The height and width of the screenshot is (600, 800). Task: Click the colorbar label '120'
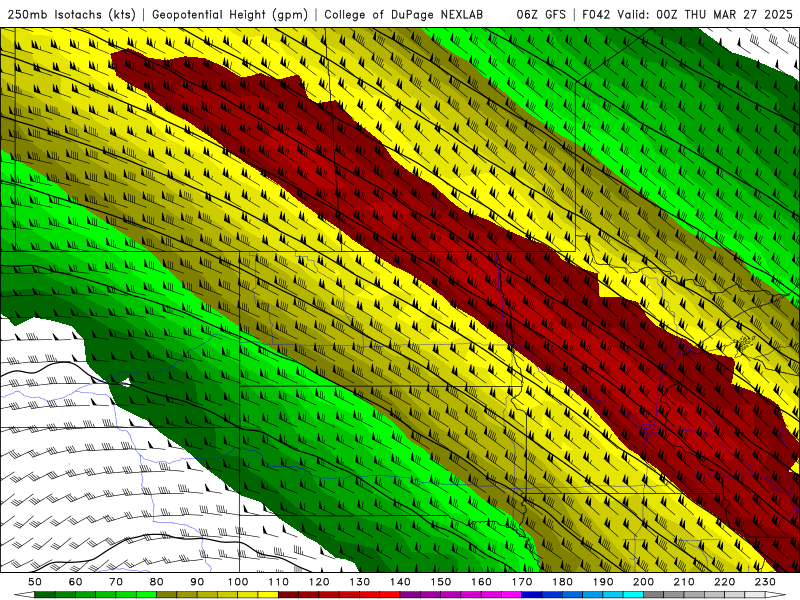[319, 582]
